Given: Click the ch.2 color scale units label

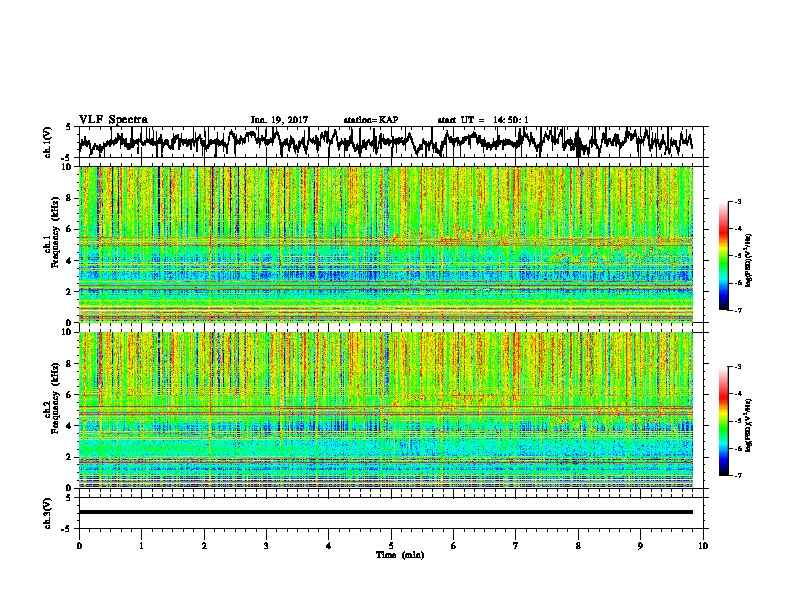Looking at the screenshot, I should tap(749, 425).
